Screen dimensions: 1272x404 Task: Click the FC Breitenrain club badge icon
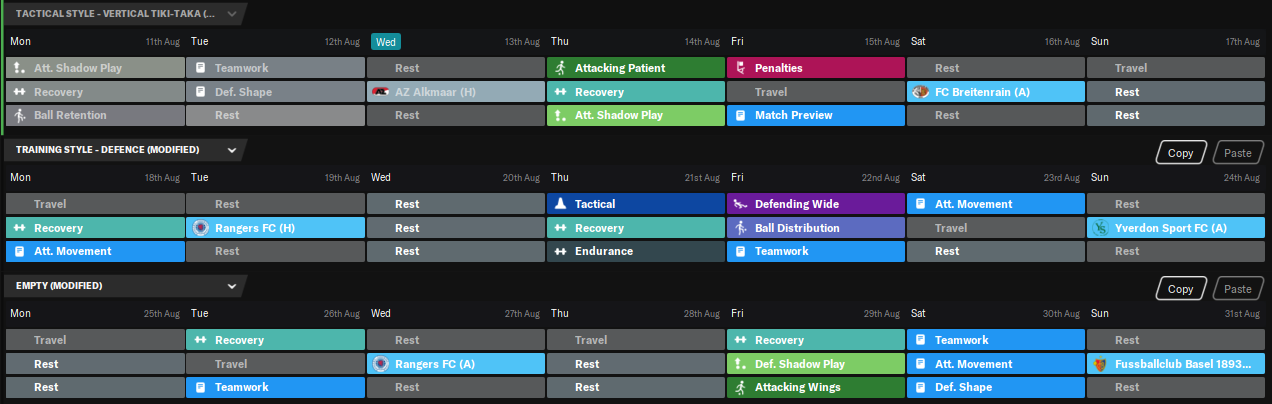point(921,92)
